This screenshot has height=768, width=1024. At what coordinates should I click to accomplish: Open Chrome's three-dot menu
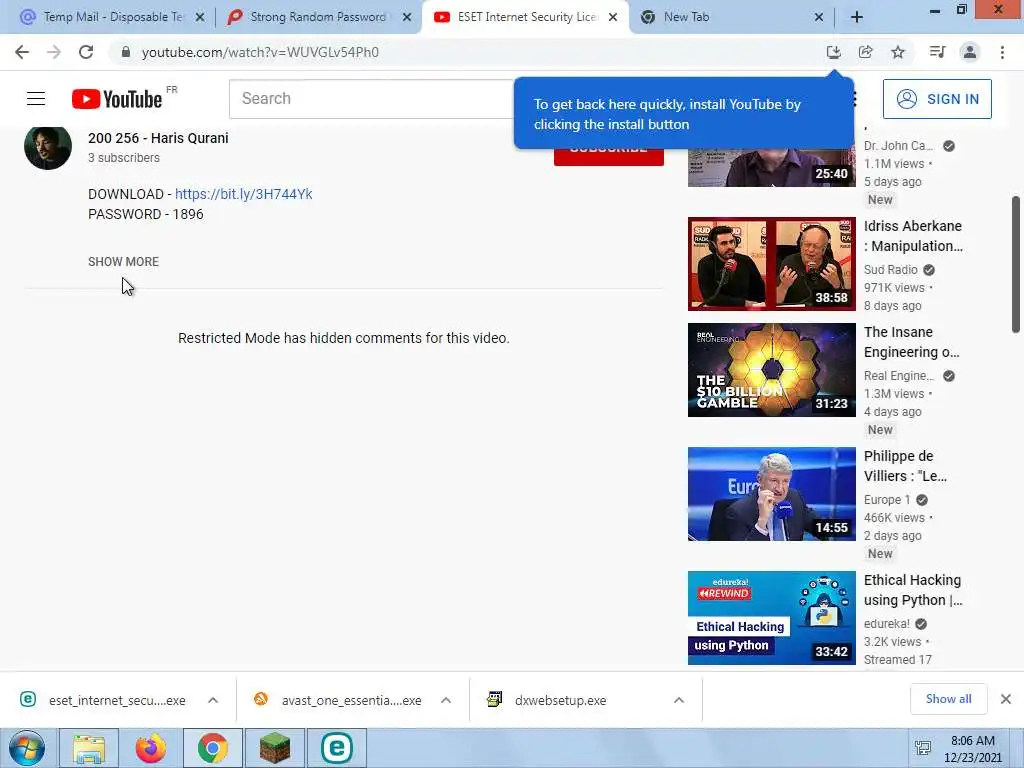[x=1002, y=52]
